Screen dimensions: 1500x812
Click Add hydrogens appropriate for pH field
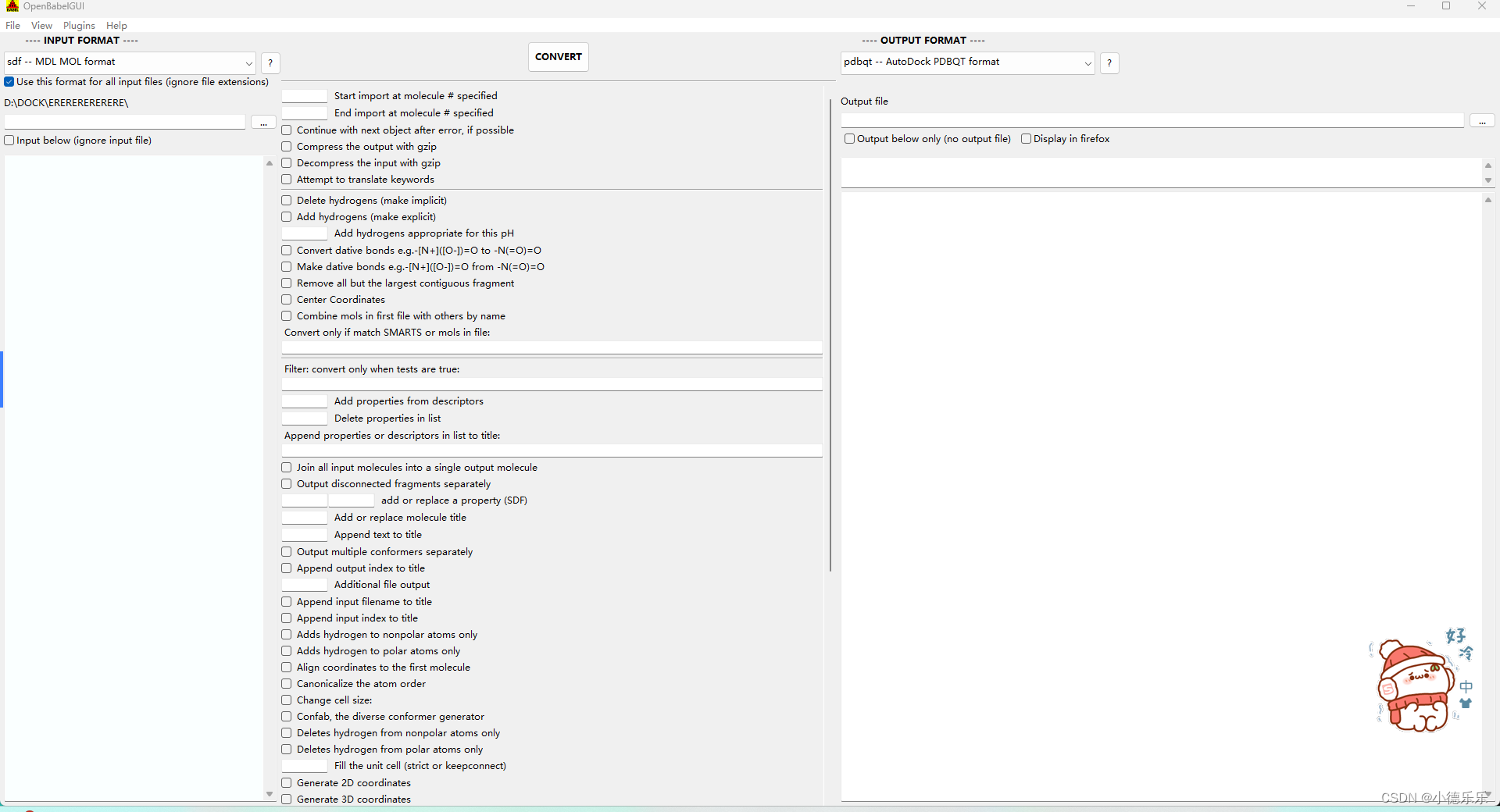pos(305,233)
